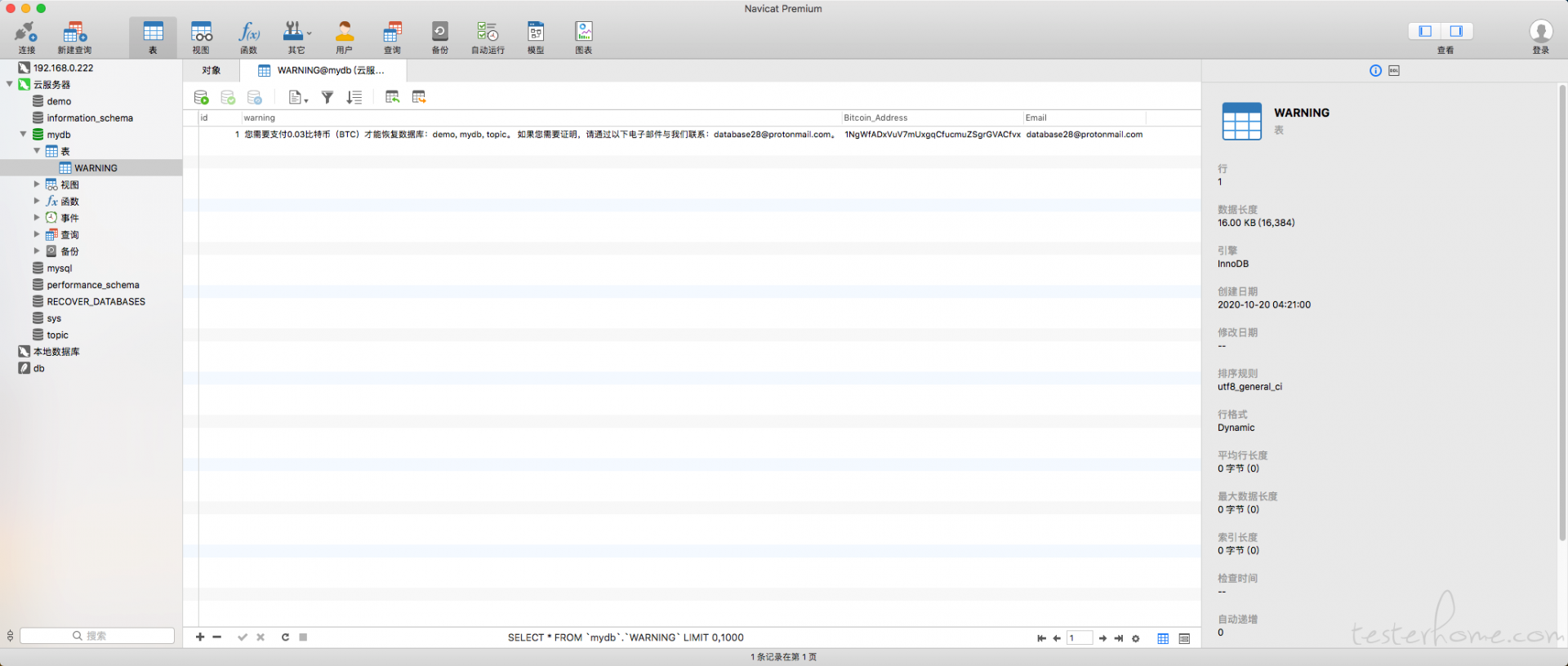The height and width of the screenshot is (666, 1568).
Task: Click the export table data icon
Action: (x=419, y=97)
